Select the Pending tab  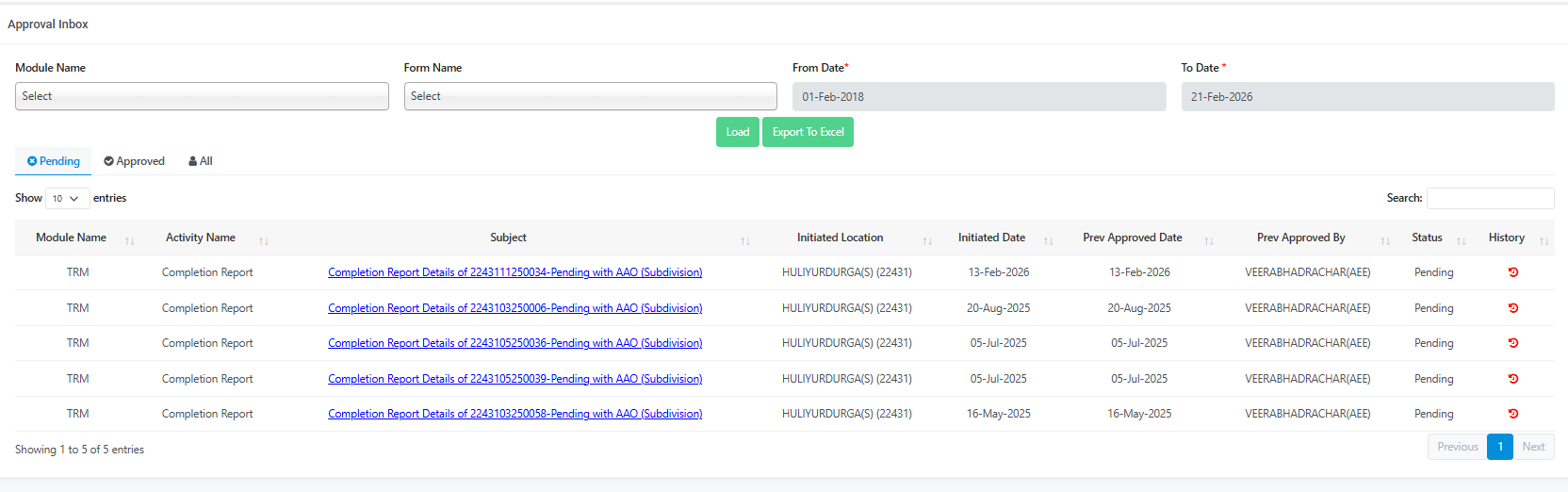click(x=54, y=161)
